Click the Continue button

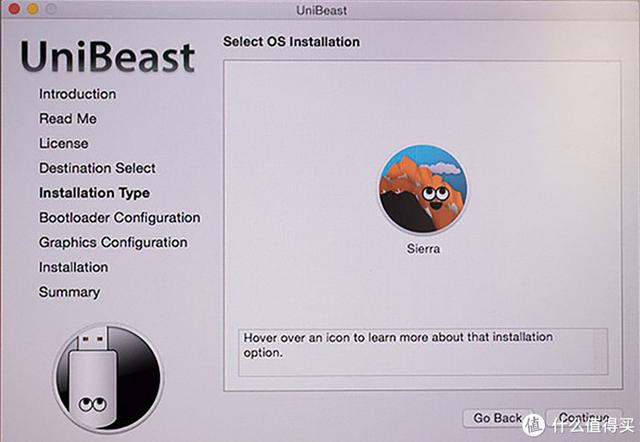tap(584, 418)
